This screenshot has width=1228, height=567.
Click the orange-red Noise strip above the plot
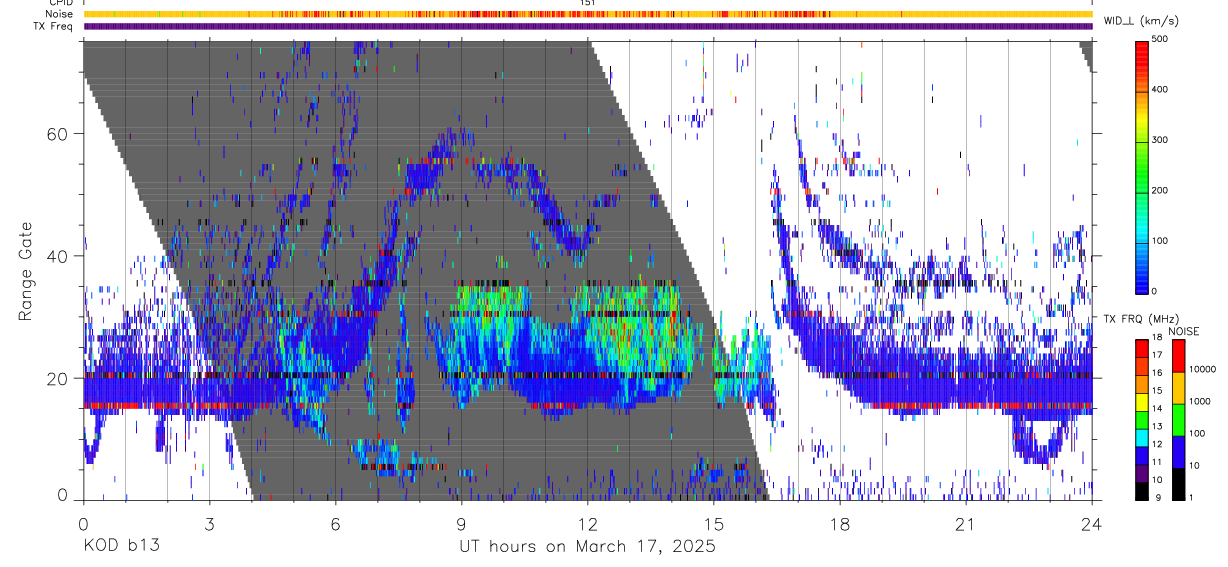point(588,14)
